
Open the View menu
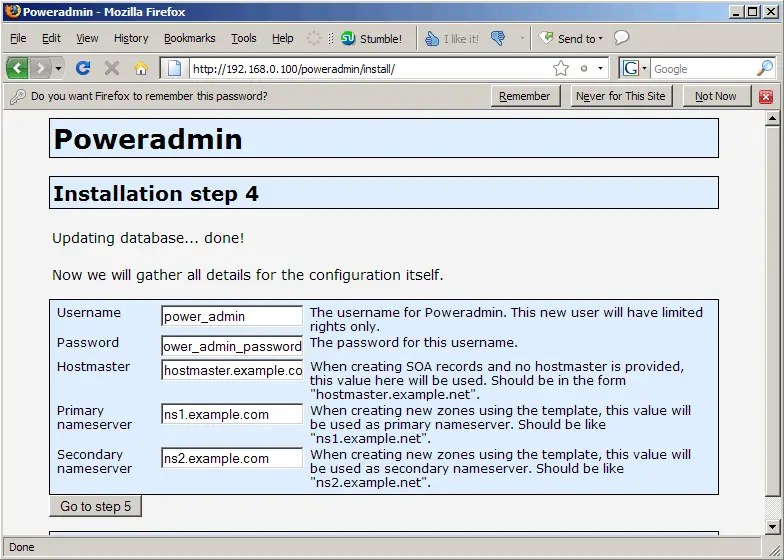pyautogui.click(x=87, y=38)
